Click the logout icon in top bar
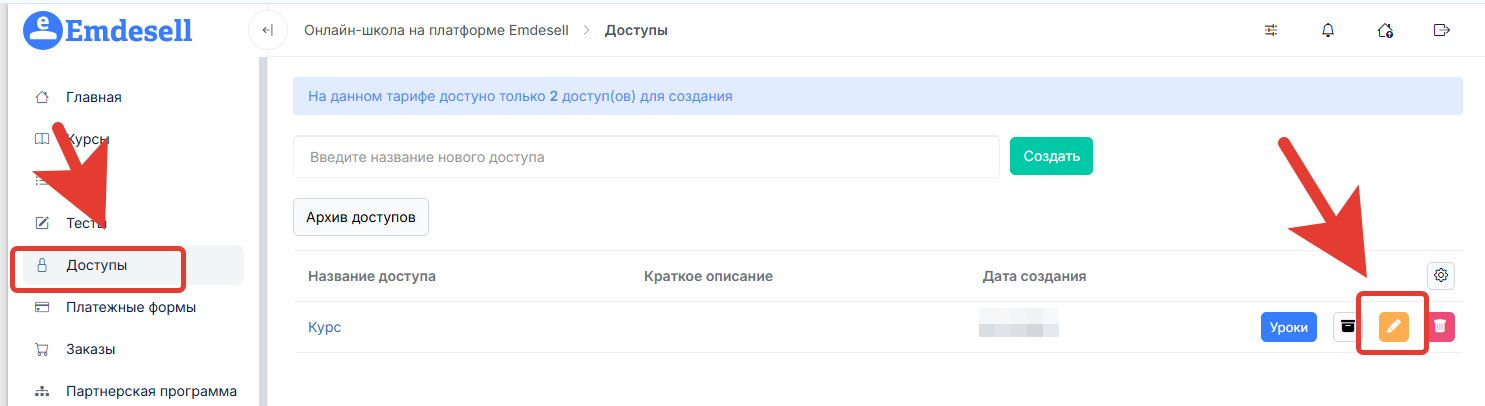The height and width of the screenshot is (406, 1485). point(1441,30)
